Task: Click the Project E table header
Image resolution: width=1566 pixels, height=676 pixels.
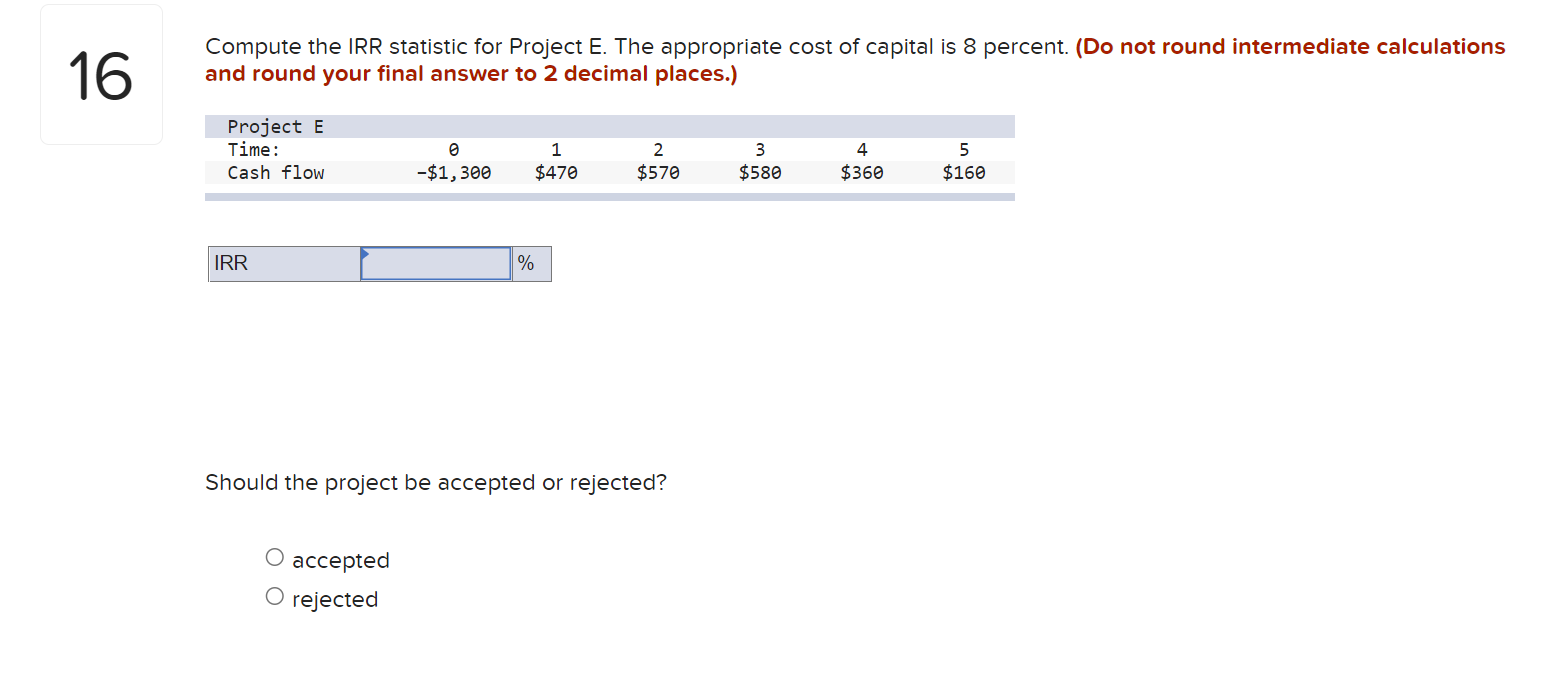Action: [275, 126]
